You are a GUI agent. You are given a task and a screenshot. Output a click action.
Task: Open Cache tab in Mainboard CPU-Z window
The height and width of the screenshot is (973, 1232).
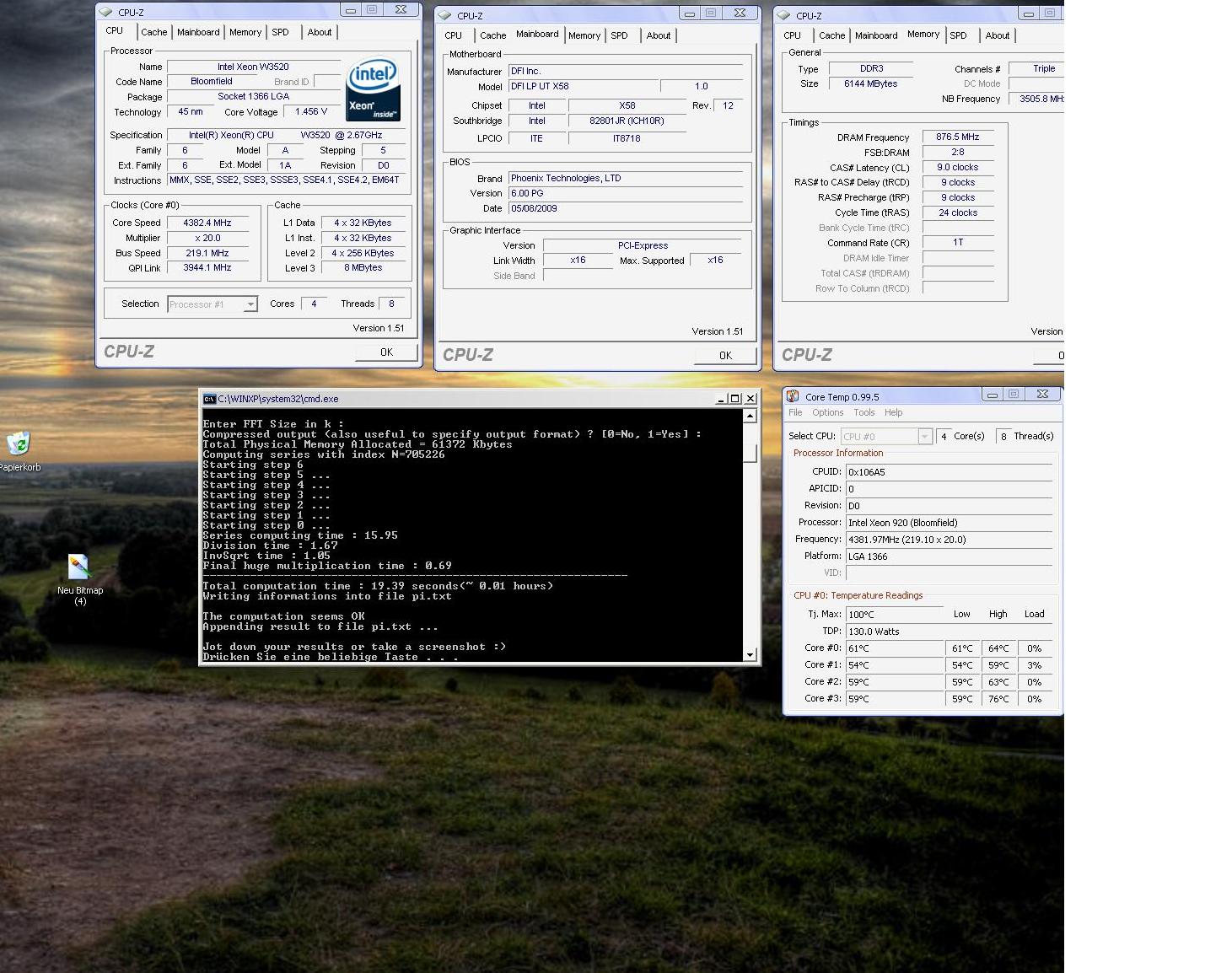[493, 35]
